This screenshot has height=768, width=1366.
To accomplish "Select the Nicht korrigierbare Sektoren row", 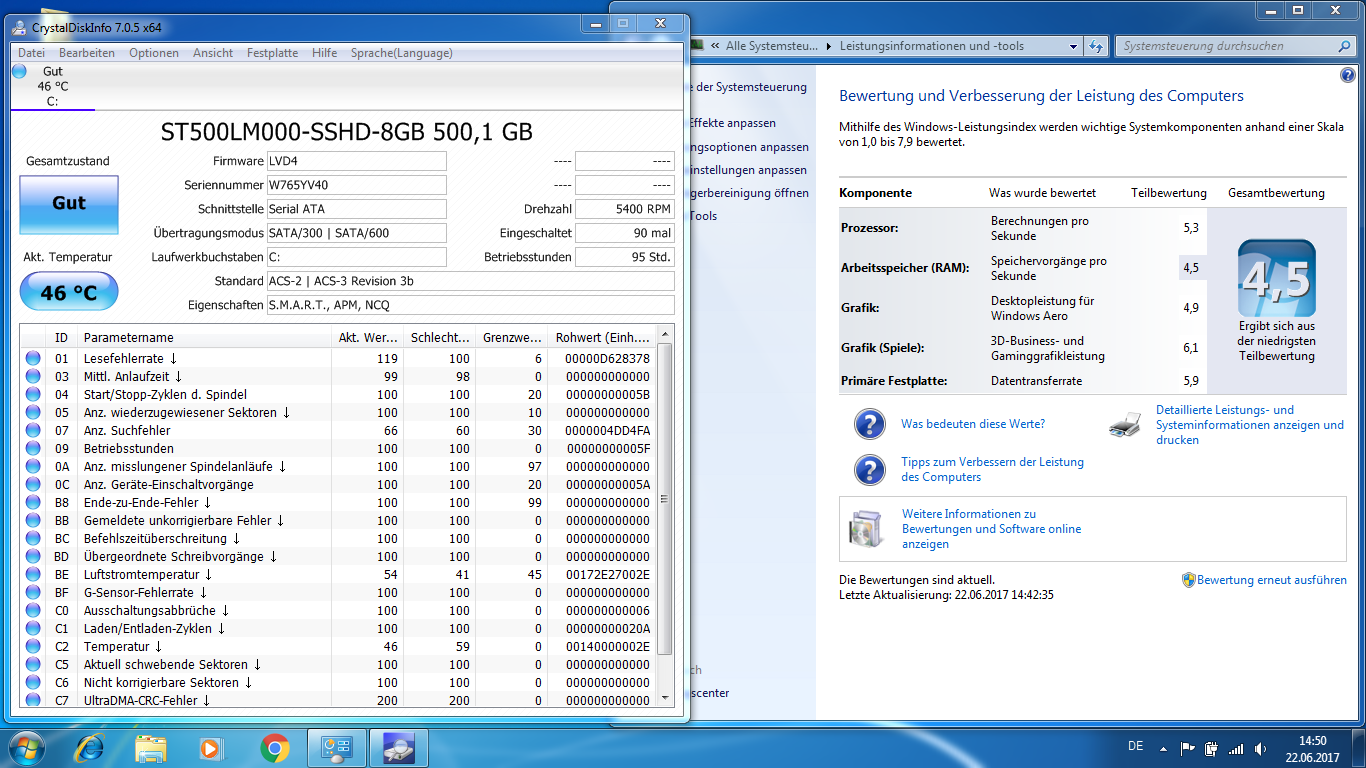I will (x=338, y=682).
